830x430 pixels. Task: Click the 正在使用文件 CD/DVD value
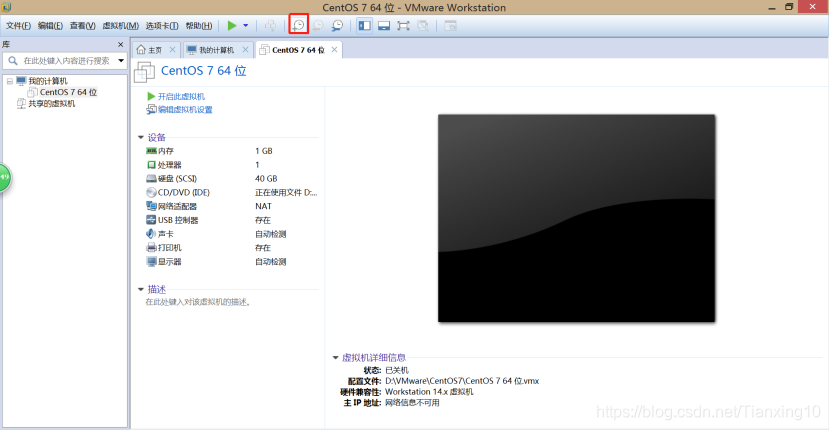286,192
